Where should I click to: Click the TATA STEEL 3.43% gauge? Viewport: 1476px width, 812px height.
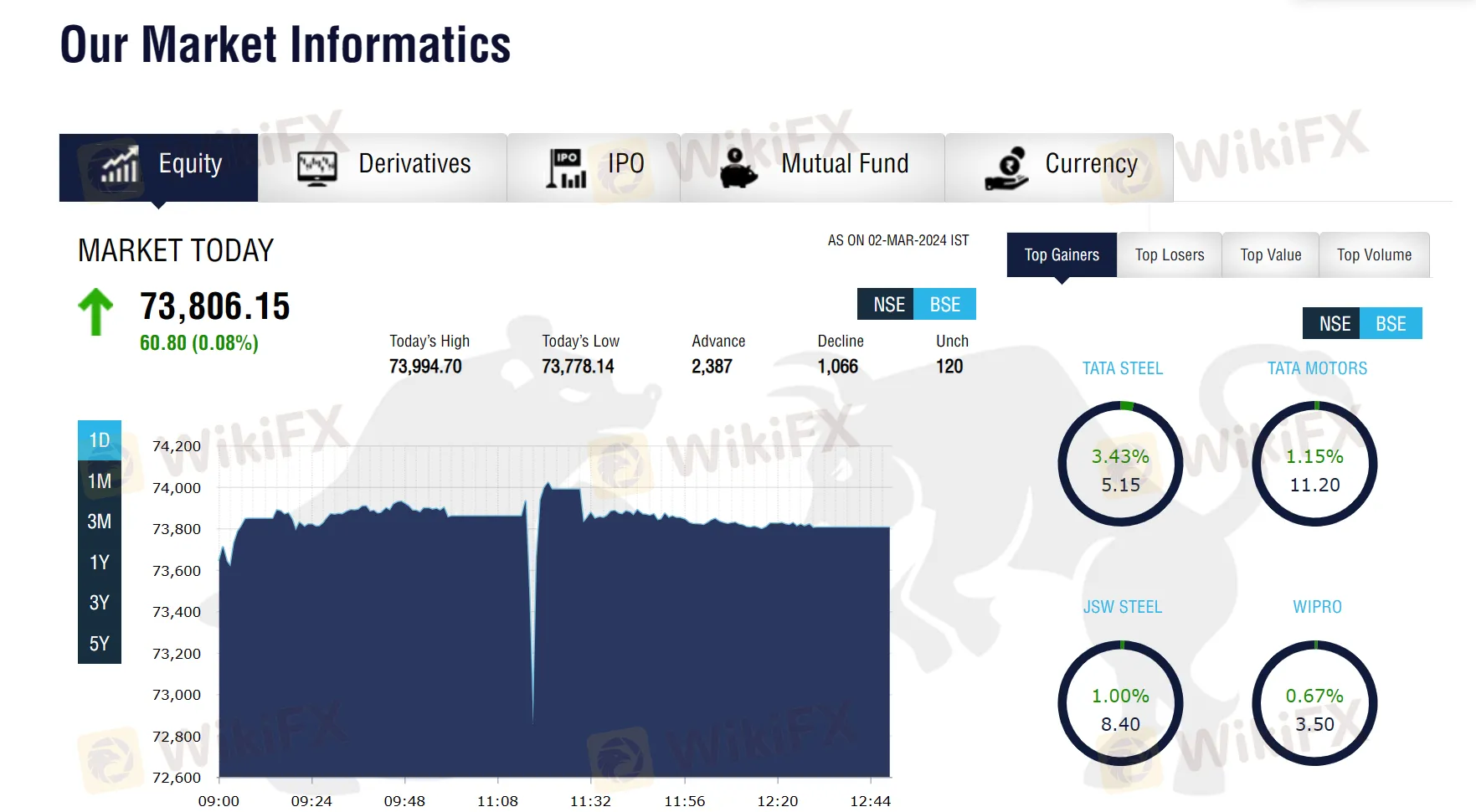1120,464
